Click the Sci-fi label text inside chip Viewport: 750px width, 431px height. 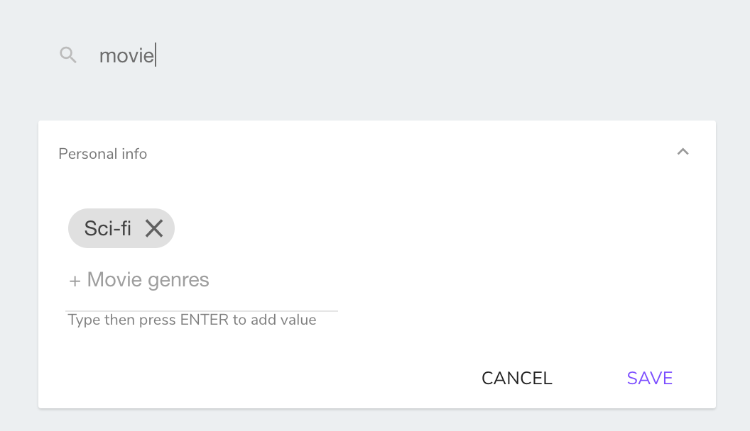(x=108, y=228)
